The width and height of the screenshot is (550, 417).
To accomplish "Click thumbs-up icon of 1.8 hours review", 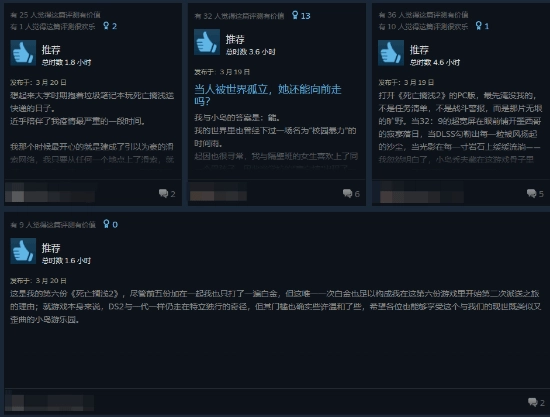I will 23,53.
